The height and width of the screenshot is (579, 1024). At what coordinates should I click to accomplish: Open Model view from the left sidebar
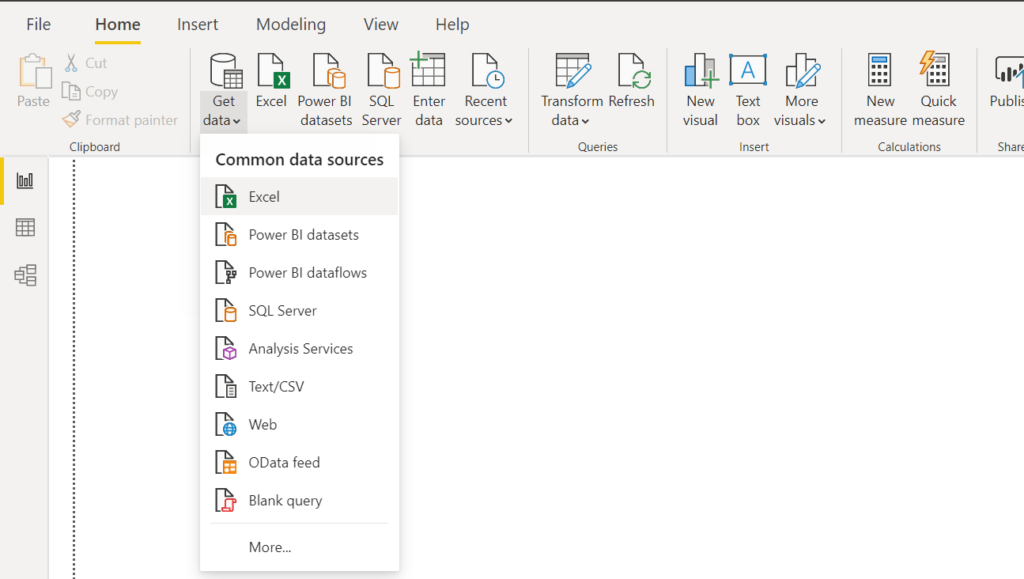[x=24, y=272]
